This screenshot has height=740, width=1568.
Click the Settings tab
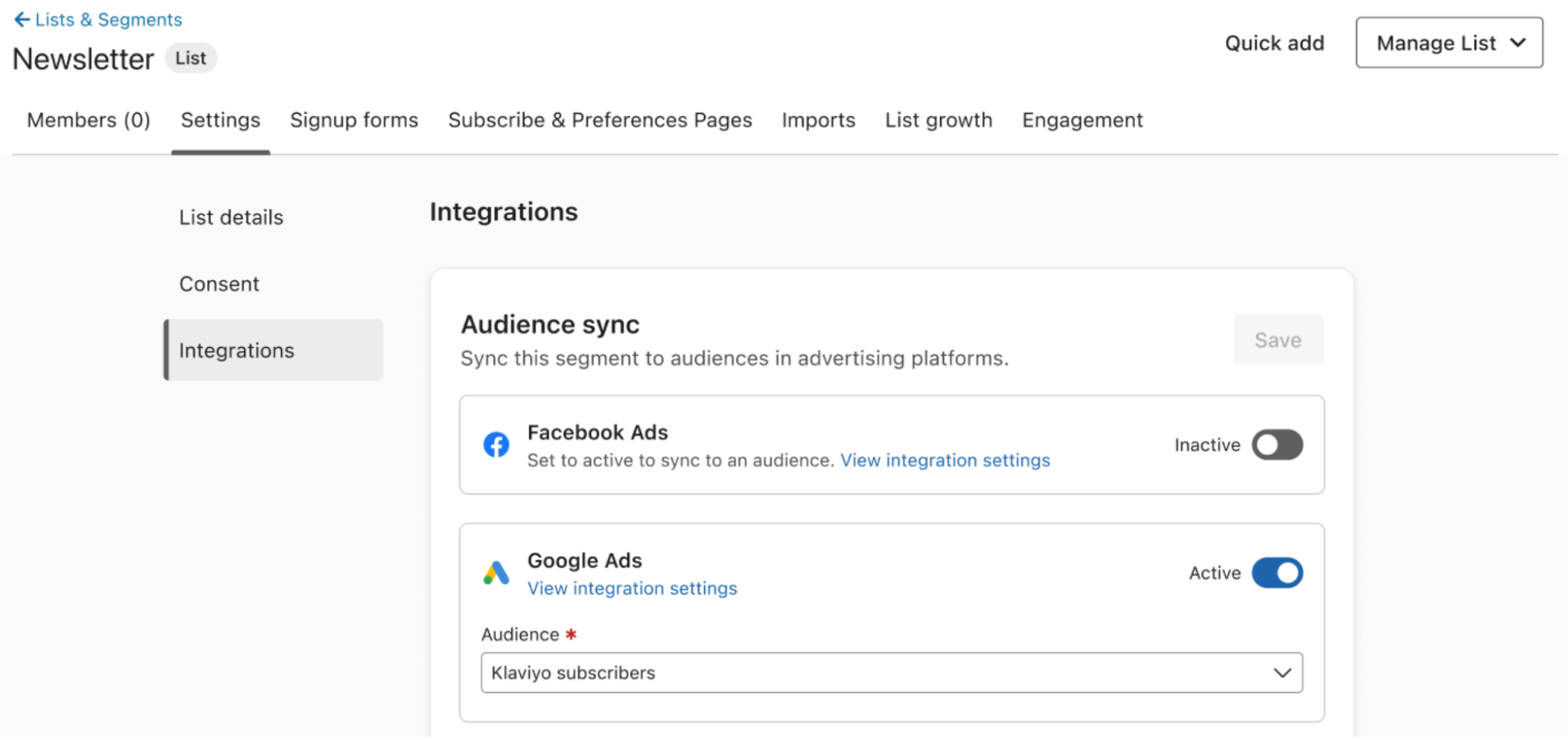click(x=220, y=120)
